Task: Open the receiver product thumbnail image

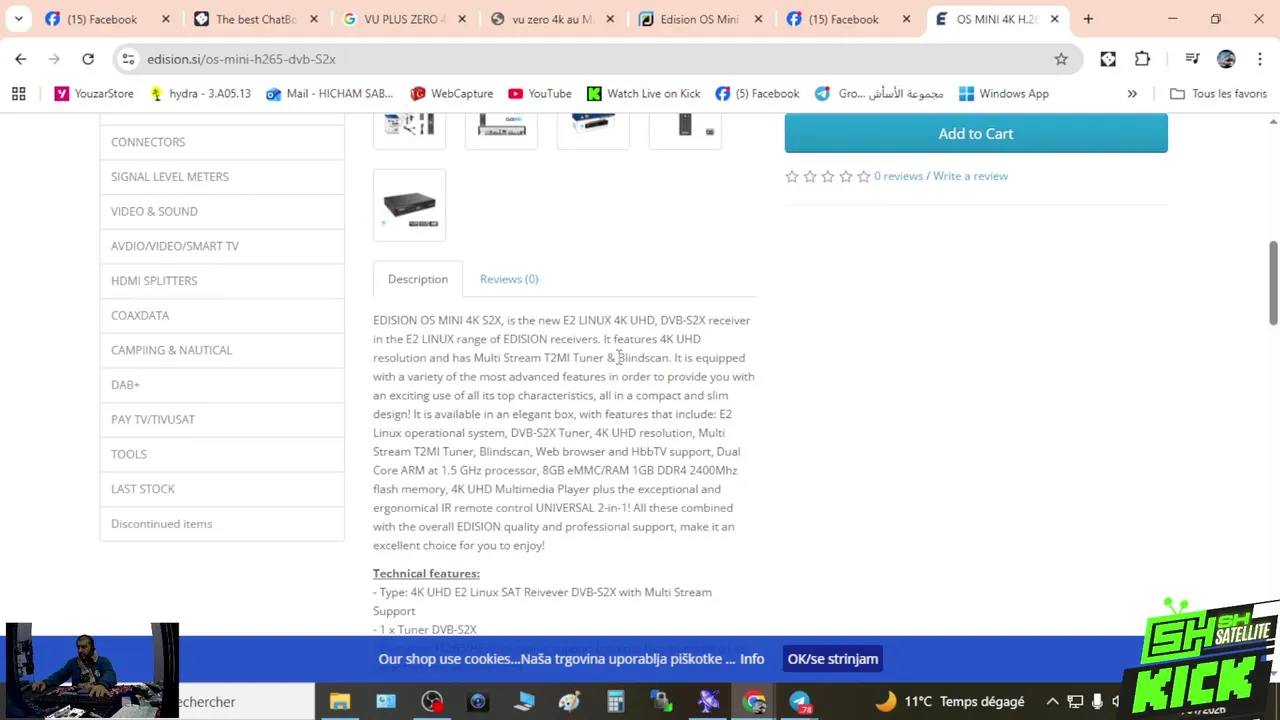Action: click(x=409, y=205)
